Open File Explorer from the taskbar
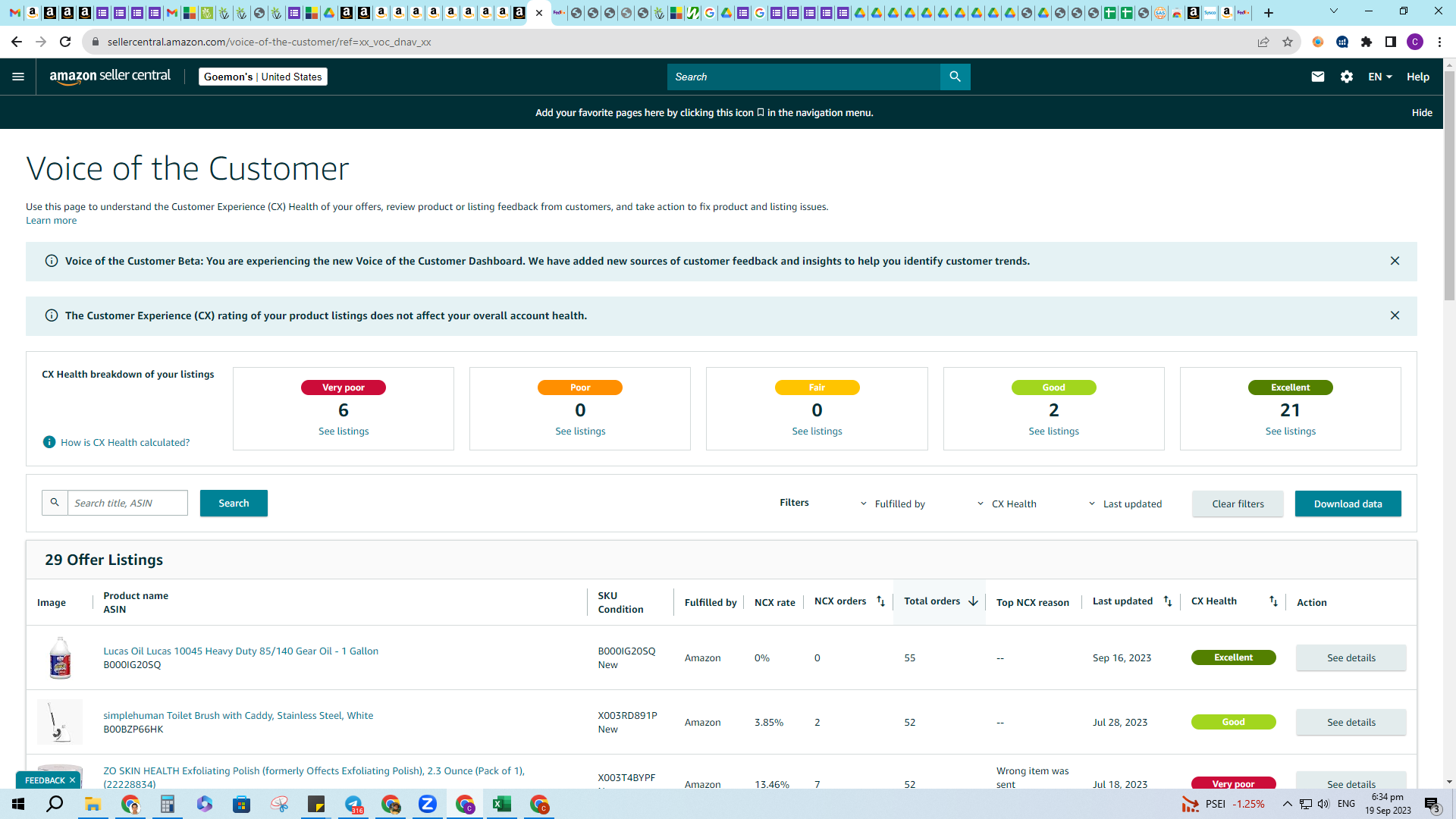1456x819 pixels. [x=93, y=804]
